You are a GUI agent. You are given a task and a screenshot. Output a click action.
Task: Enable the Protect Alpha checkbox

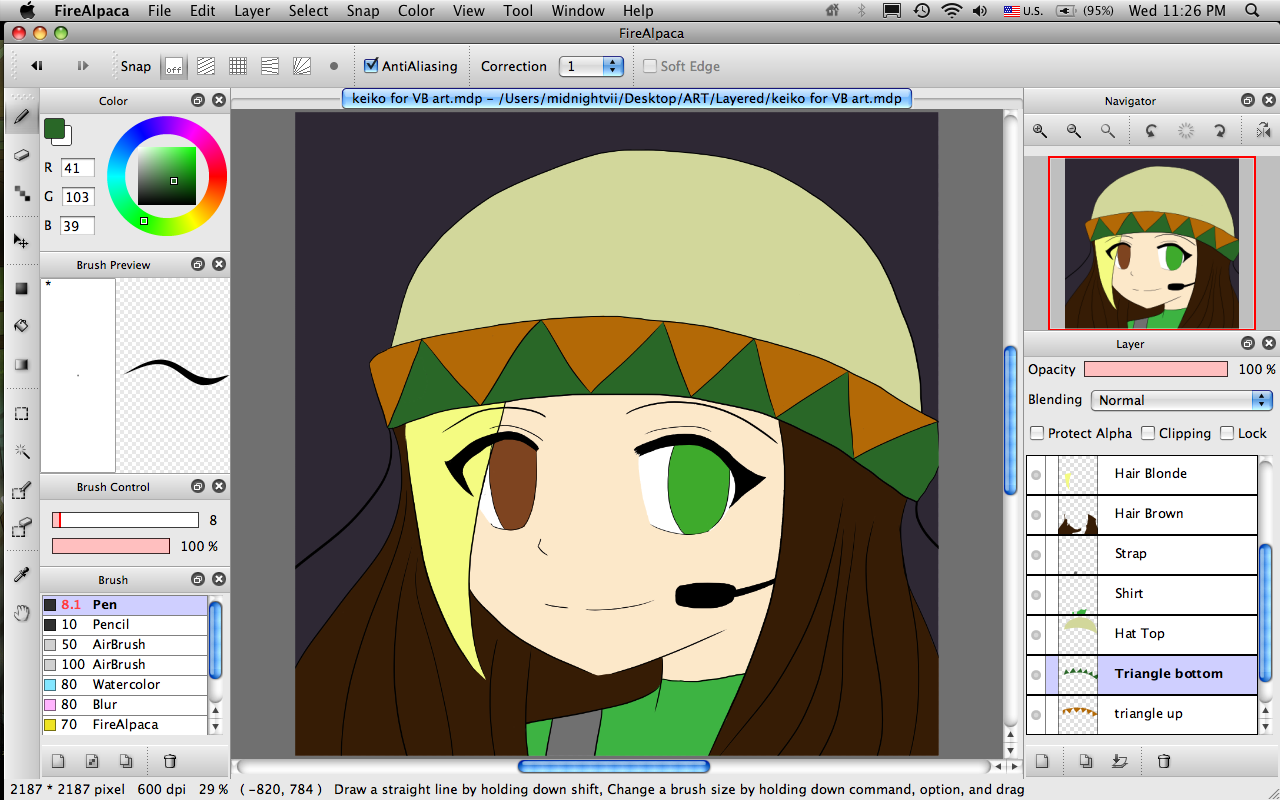coord(1037,433)
